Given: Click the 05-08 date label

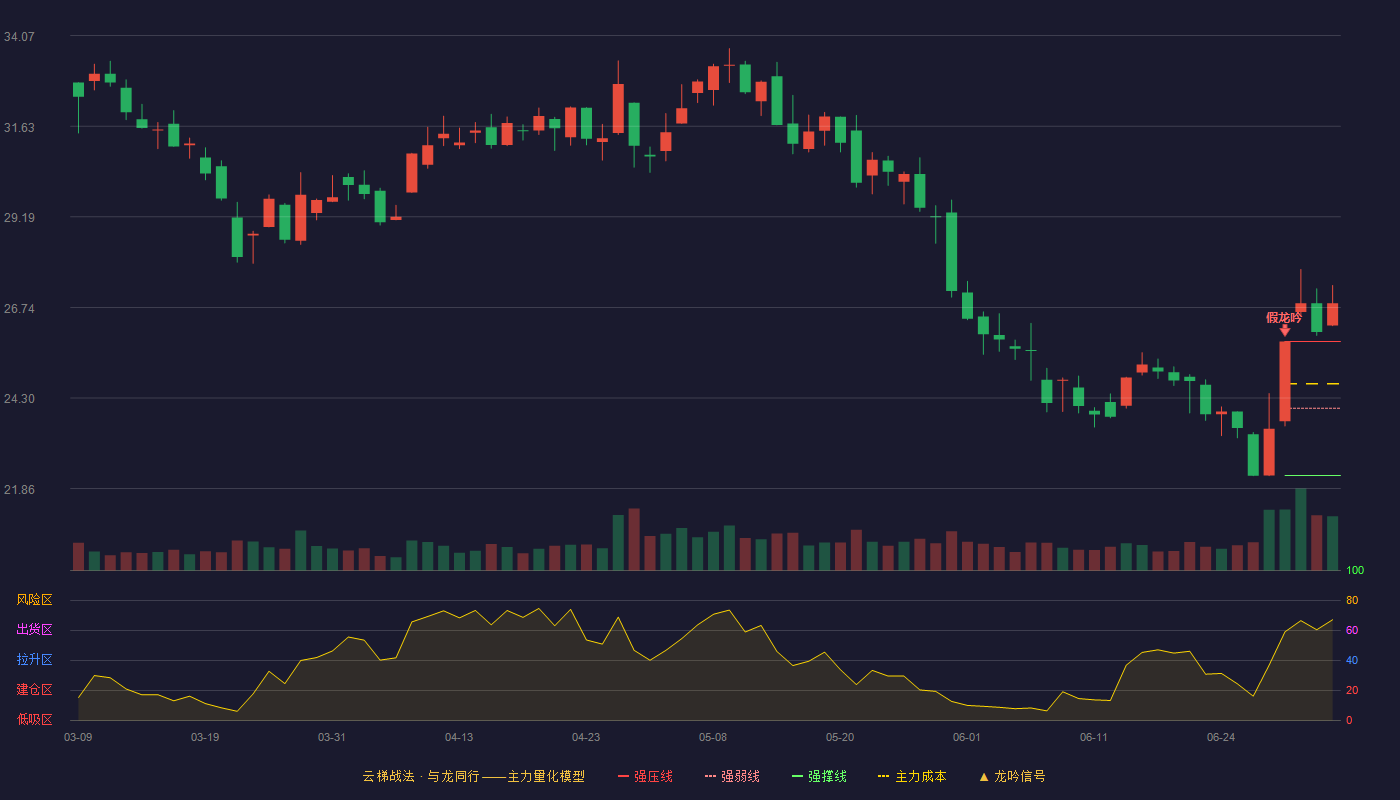Looking at the screenshot, I should [713, 737].
